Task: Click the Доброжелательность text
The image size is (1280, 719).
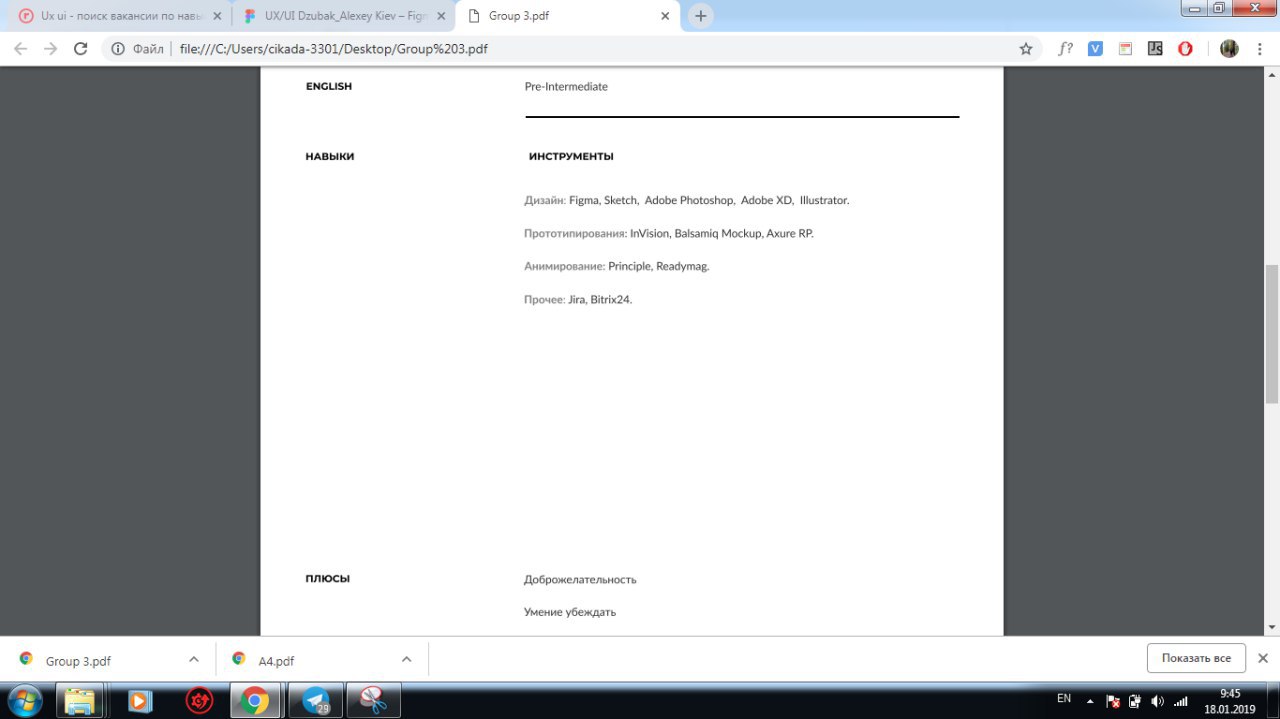Action: coord(580,580)
